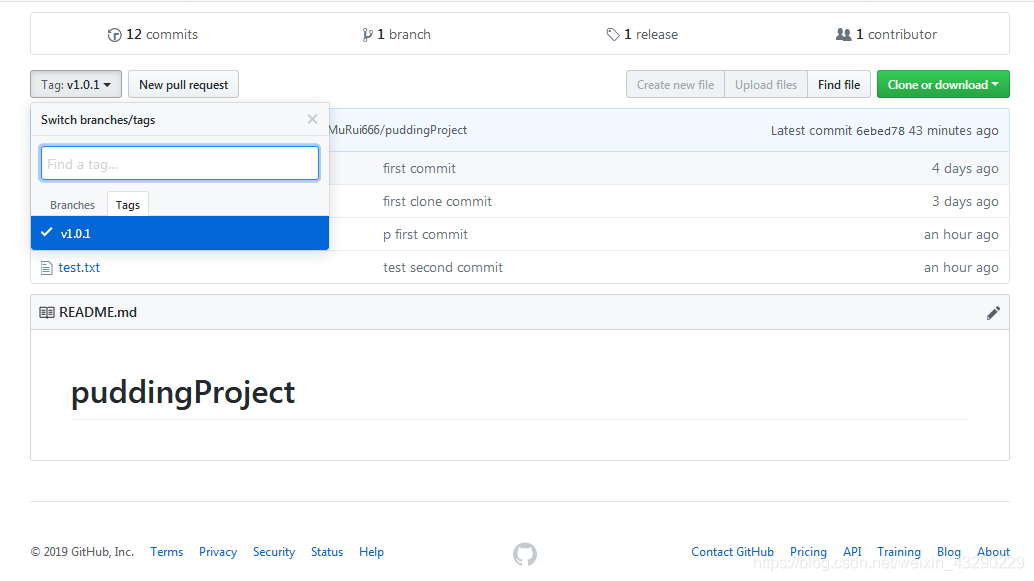
Task: Click the Security footer link
Action: 274,552
